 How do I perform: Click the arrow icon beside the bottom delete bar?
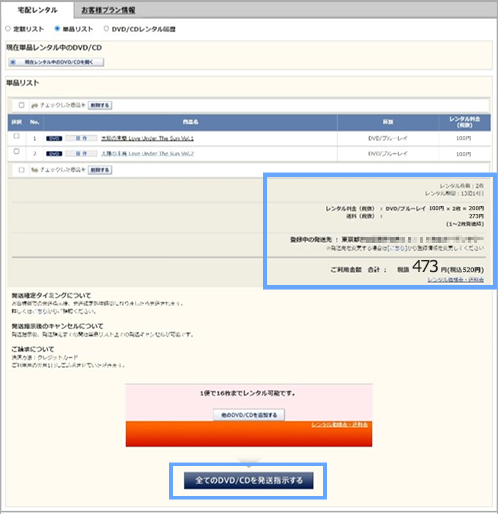tap(34, 170)
